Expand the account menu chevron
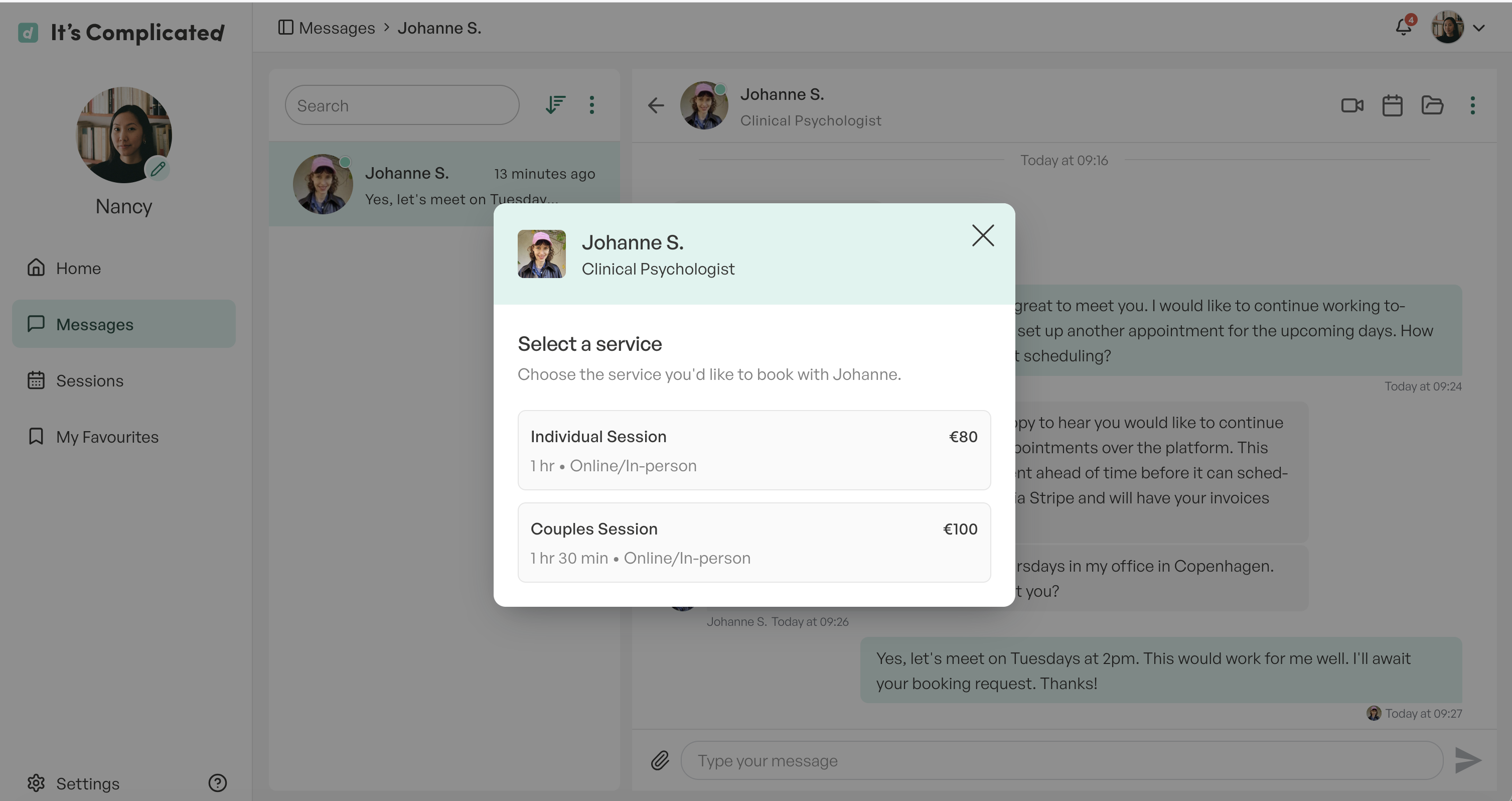1512x801 pixels. (1478, 28)
